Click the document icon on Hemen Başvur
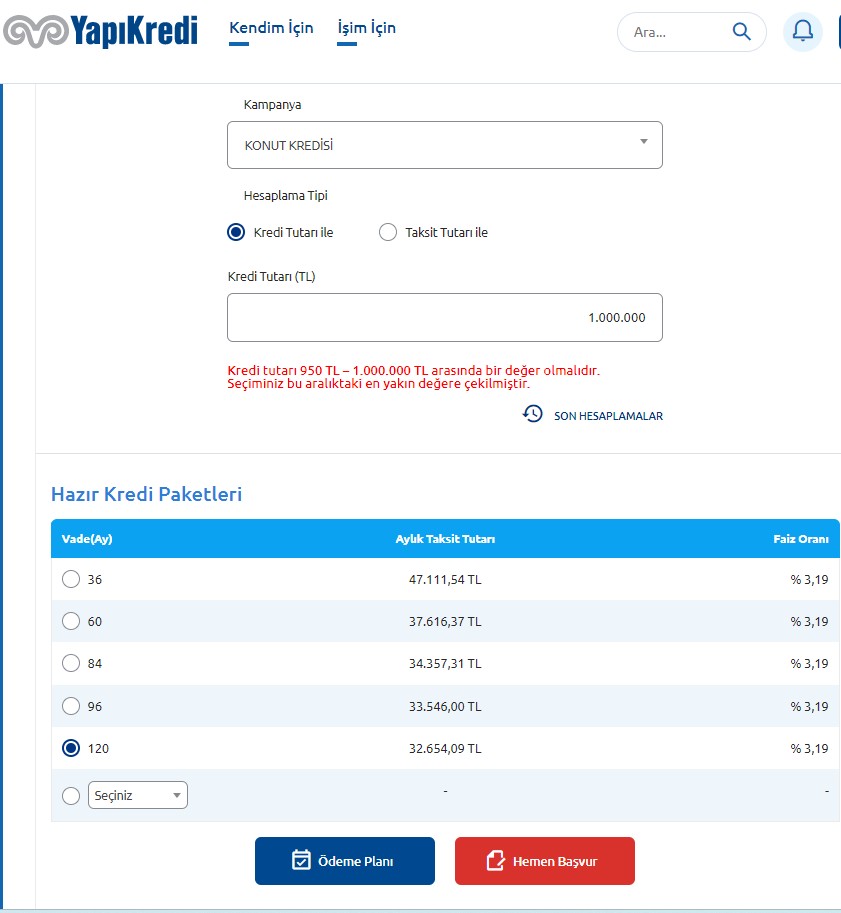 (495, 860)
